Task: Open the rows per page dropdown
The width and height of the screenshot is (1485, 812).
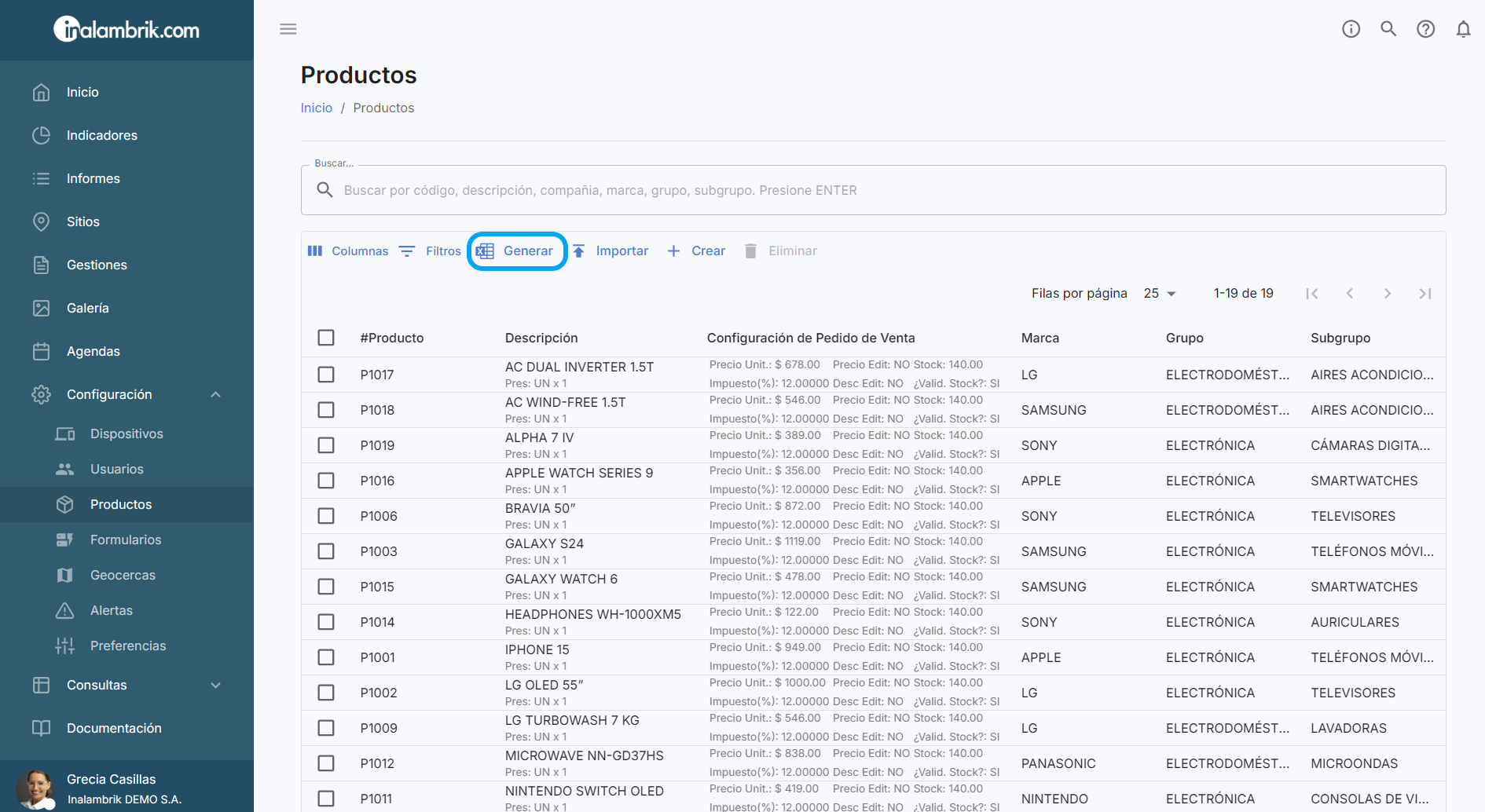Action: point(1160,293)
